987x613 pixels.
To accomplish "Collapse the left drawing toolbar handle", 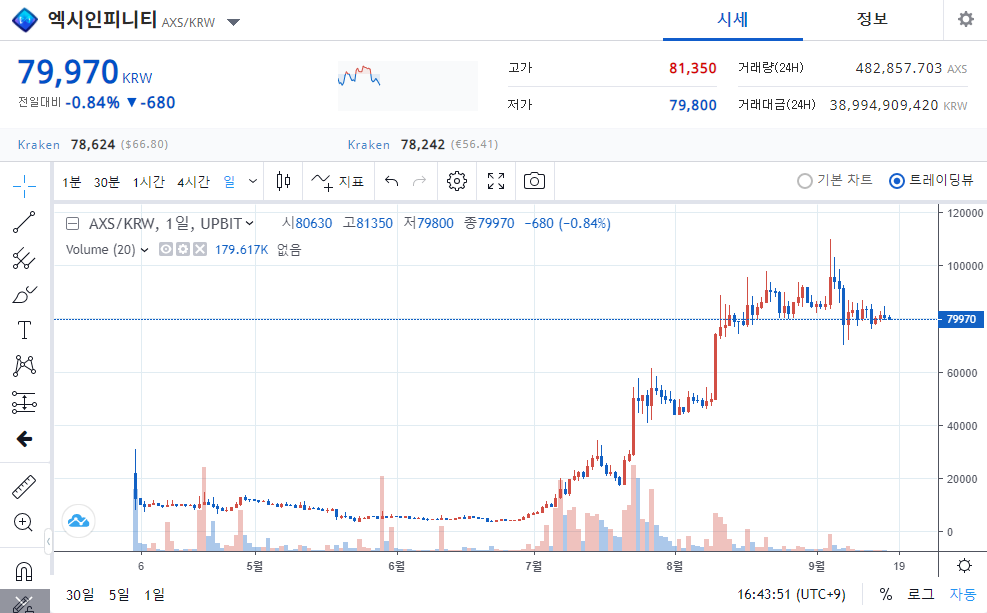I will [48, 541].
